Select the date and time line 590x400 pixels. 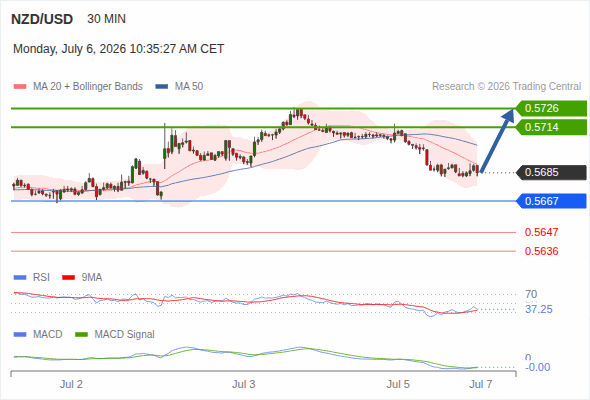[119, 49]
